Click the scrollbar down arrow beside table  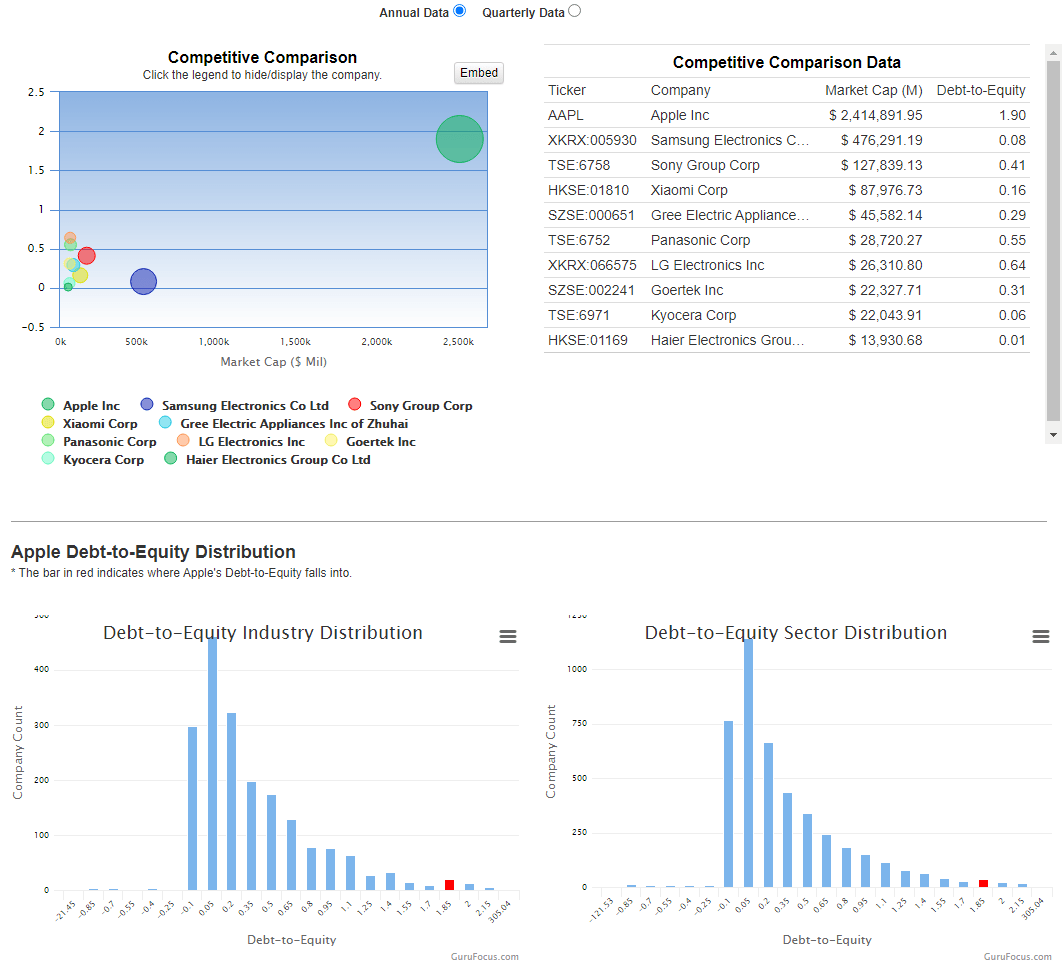[x=1053, y=435]
